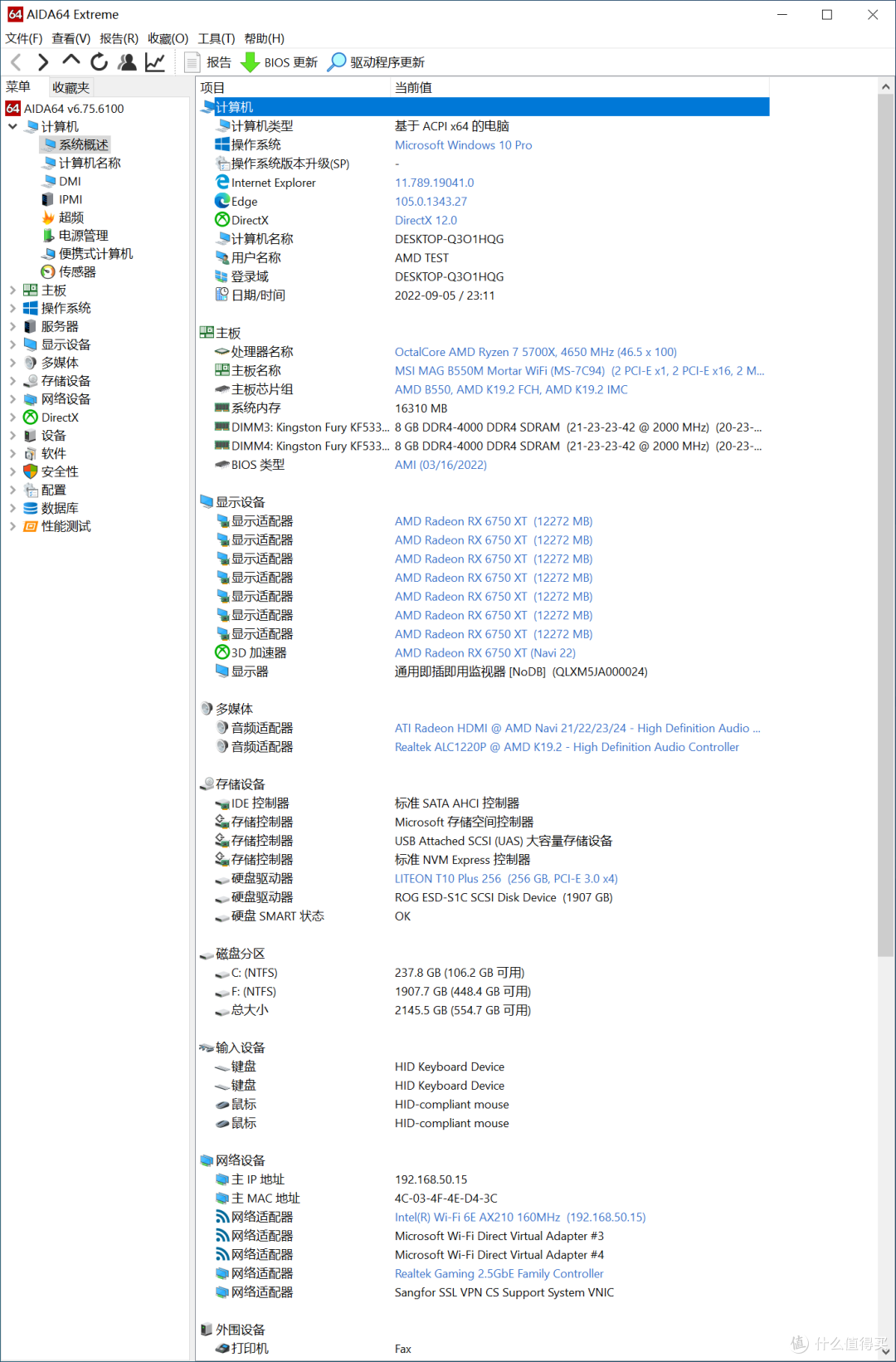This screenshot has height=1362, width=896.
Task: Switch to the 收藏夹 tab
Action: point(71,87)
